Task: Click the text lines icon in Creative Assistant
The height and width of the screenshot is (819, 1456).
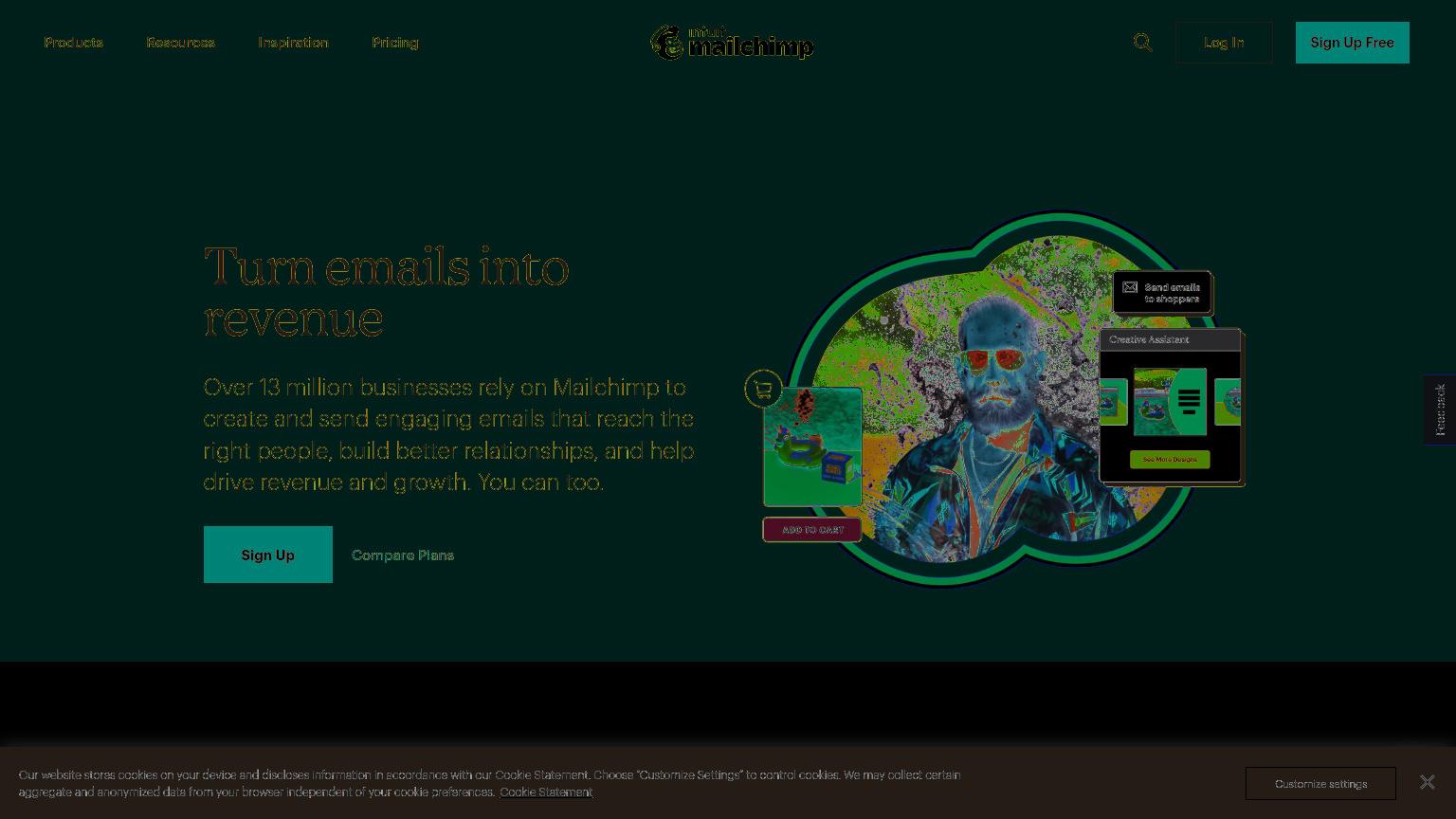Action: pos(1189,401)
